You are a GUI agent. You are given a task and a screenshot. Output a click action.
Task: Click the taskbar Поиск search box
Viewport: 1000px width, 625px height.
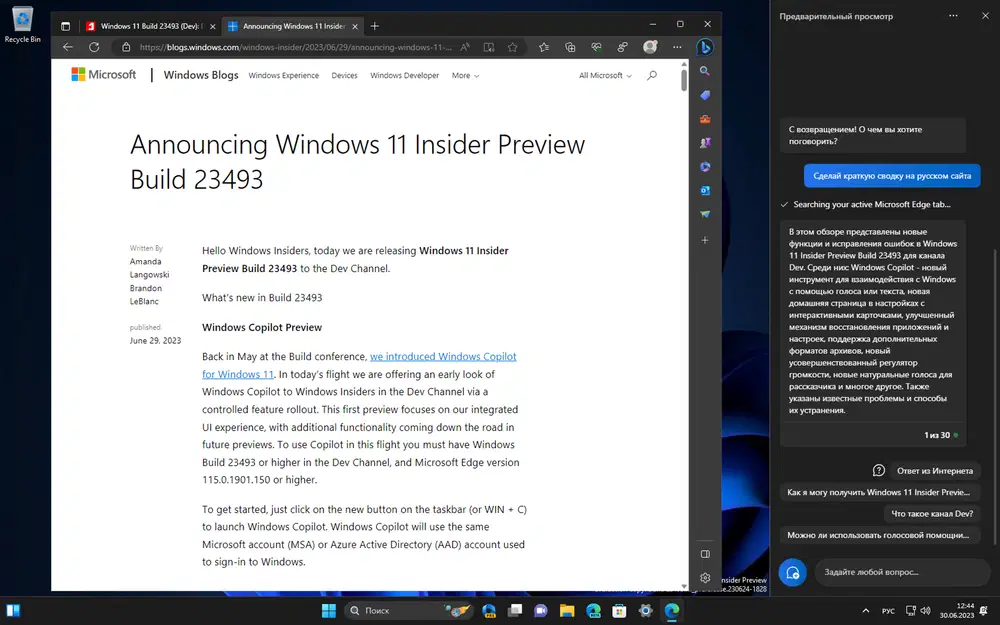tap(410, 610)
